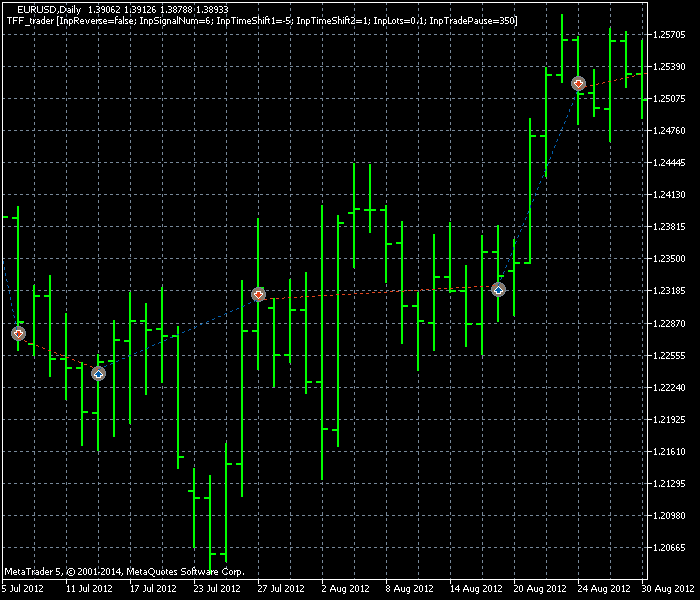Click the MetaTrader 5 copyright text
This screenshot has width=700, height=600.
click(x=125, y=571)
